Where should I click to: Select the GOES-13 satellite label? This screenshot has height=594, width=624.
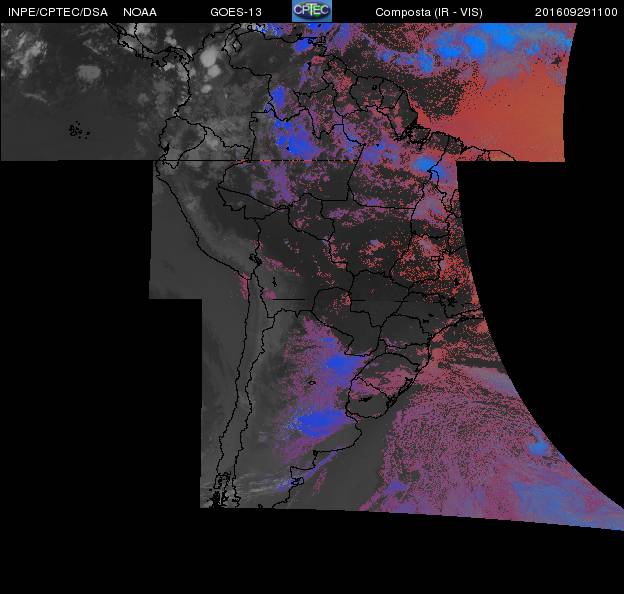[236, 12]
